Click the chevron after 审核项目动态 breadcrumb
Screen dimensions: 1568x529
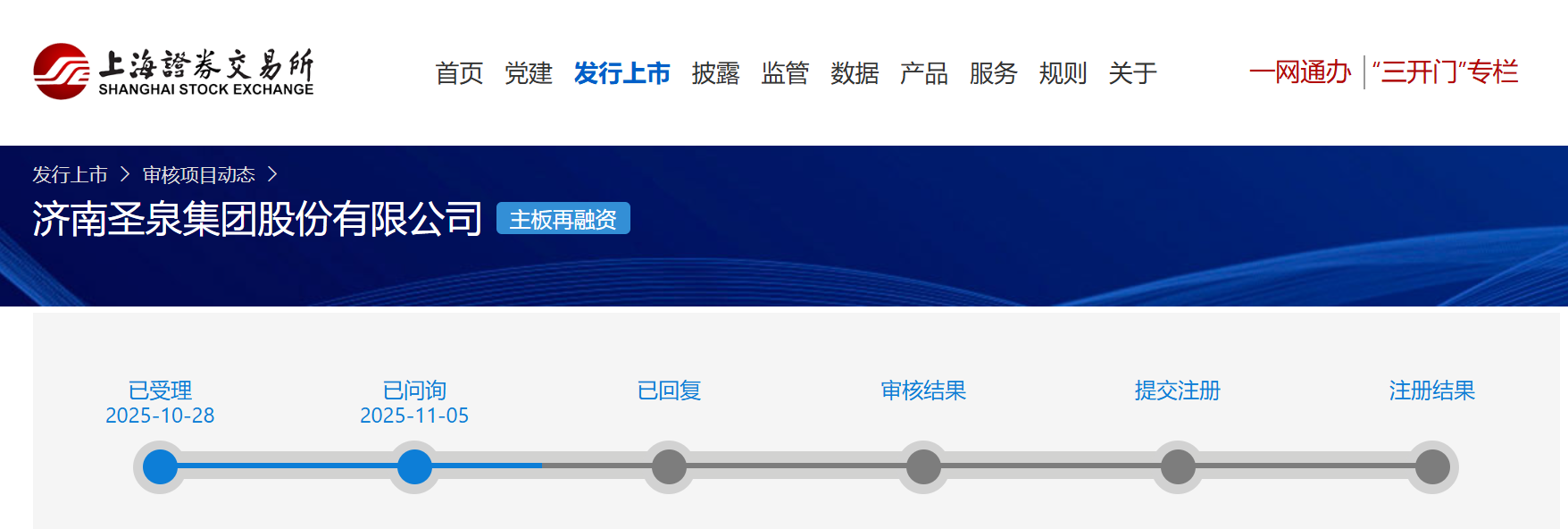point(272,174)
